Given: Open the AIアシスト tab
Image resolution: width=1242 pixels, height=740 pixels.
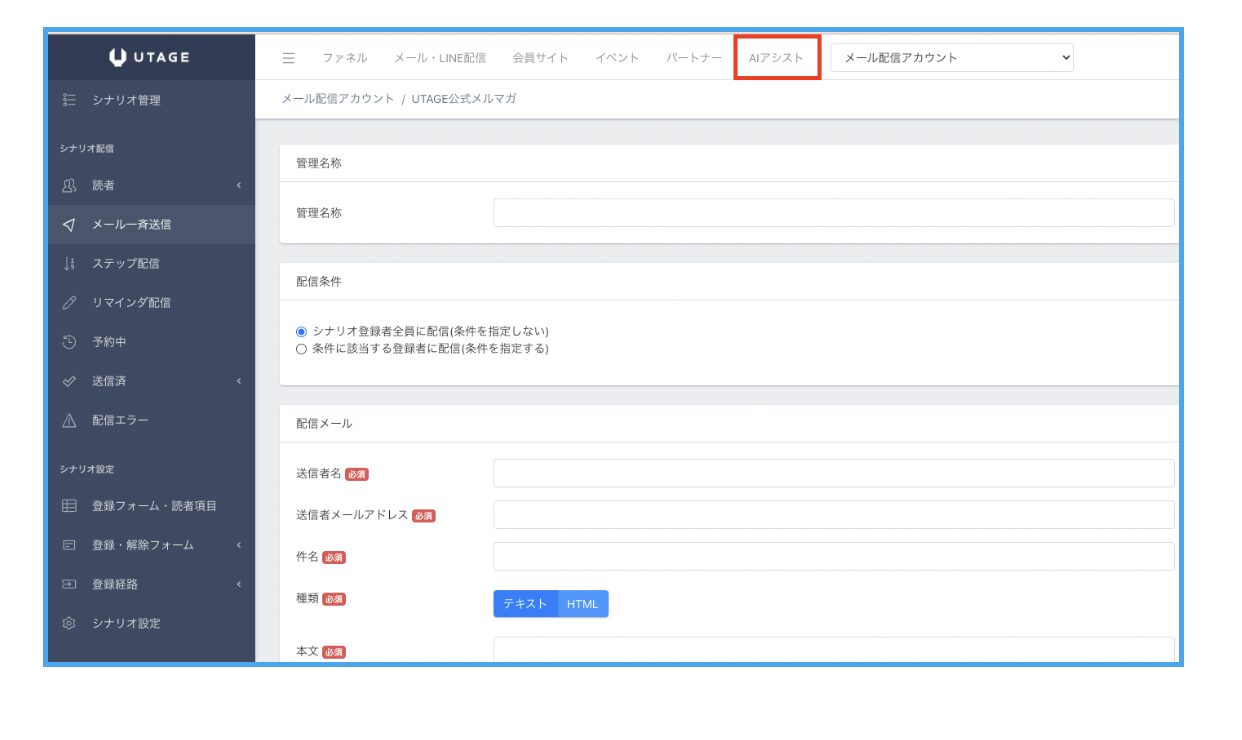Looking at the screenshot, I should (776, 58).
